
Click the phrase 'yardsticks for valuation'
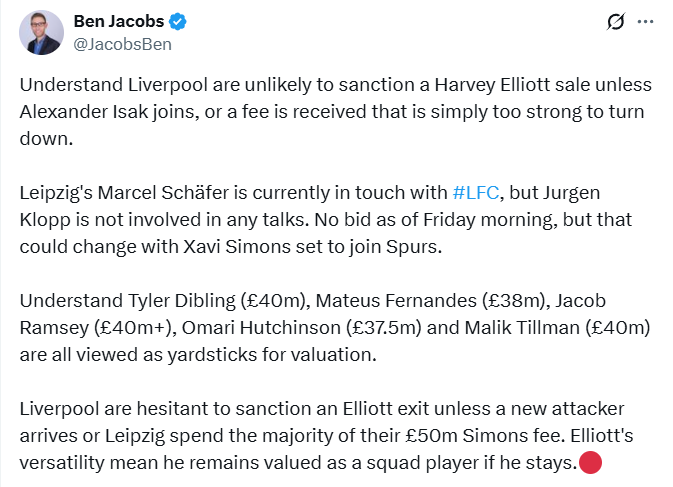pyautogui.click(x=272, y=355)
